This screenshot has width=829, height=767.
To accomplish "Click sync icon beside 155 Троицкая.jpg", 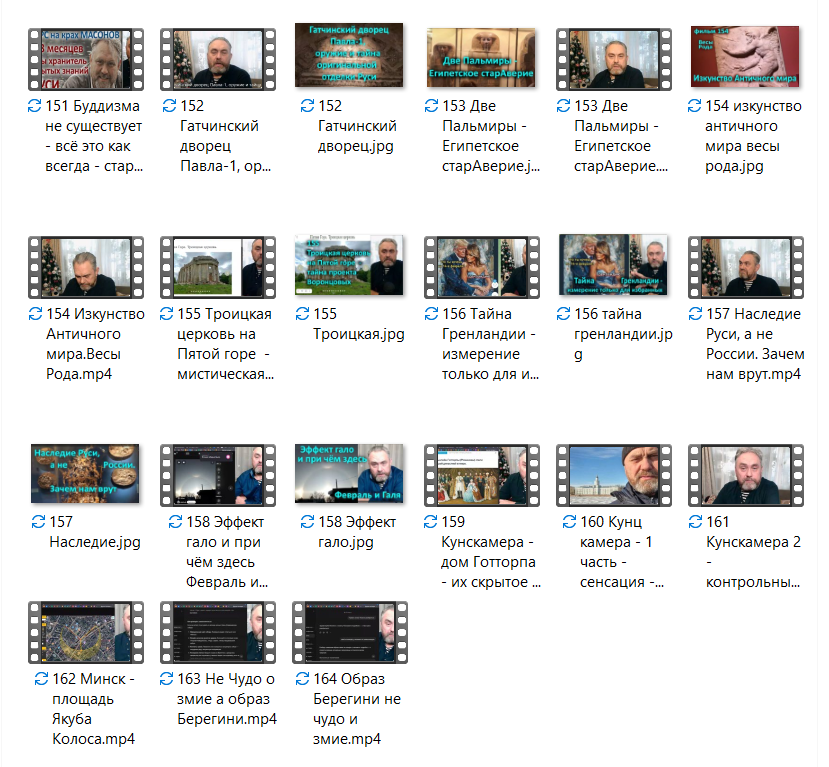I will [x=302, y=314].
